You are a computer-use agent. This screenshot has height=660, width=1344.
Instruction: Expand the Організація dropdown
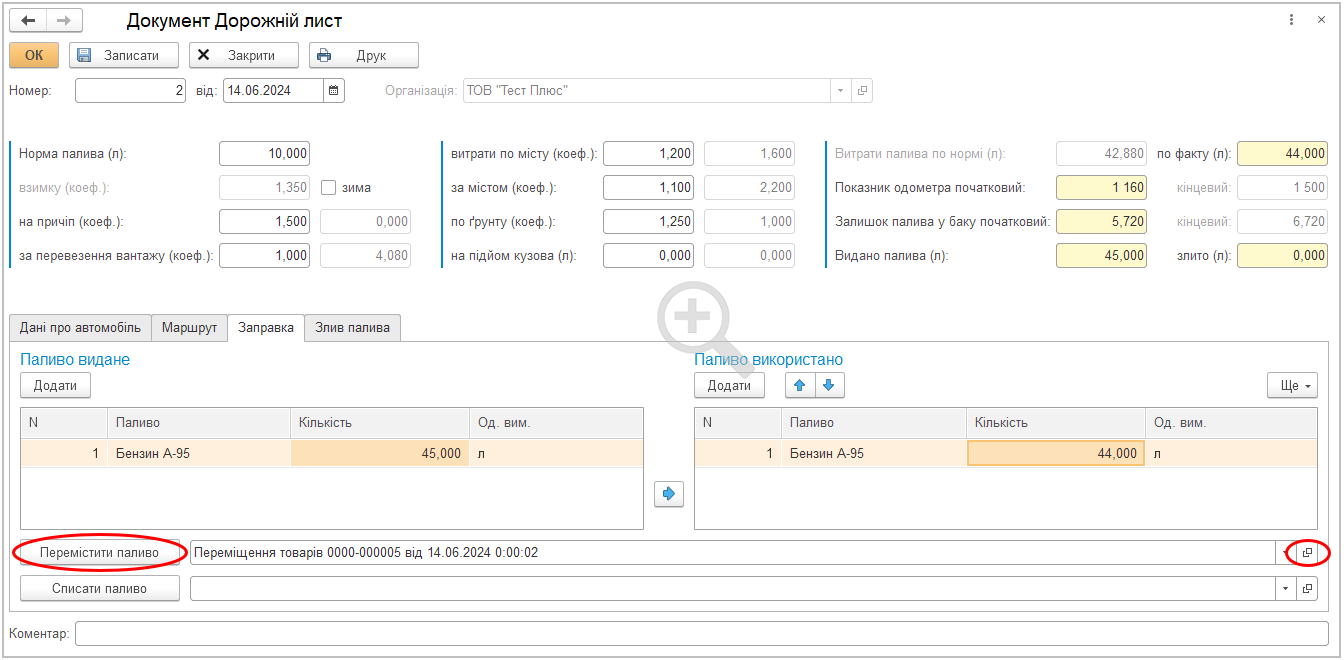point(840,91)
